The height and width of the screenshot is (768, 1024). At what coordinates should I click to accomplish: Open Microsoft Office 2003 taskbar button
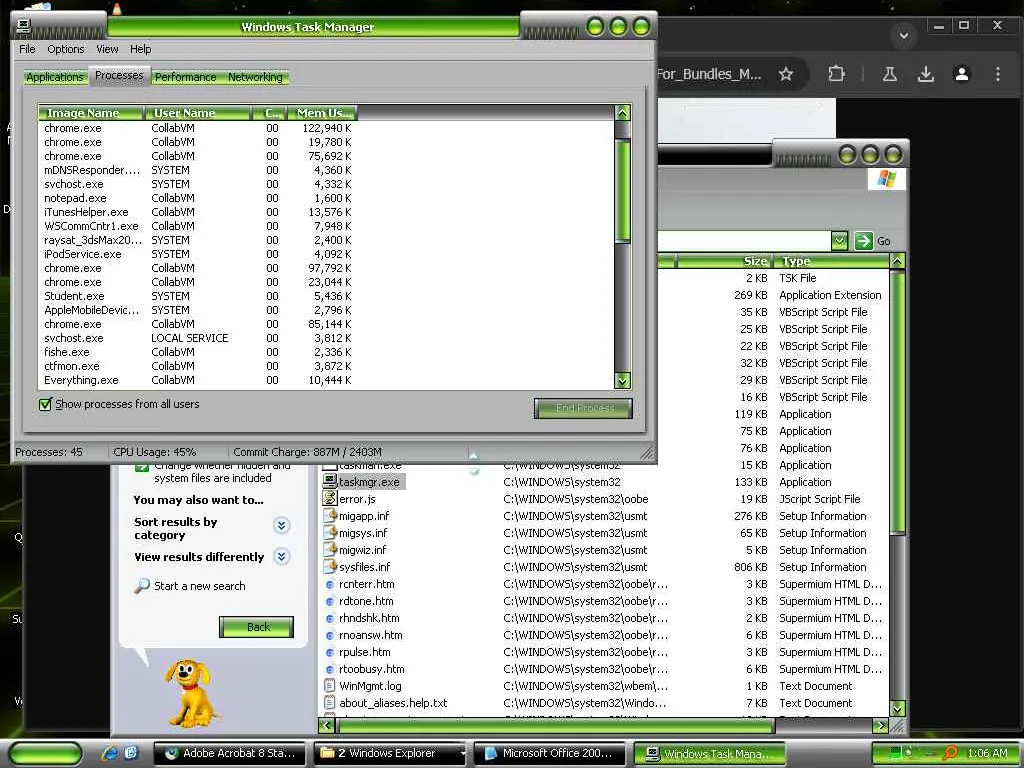(549, 753)
